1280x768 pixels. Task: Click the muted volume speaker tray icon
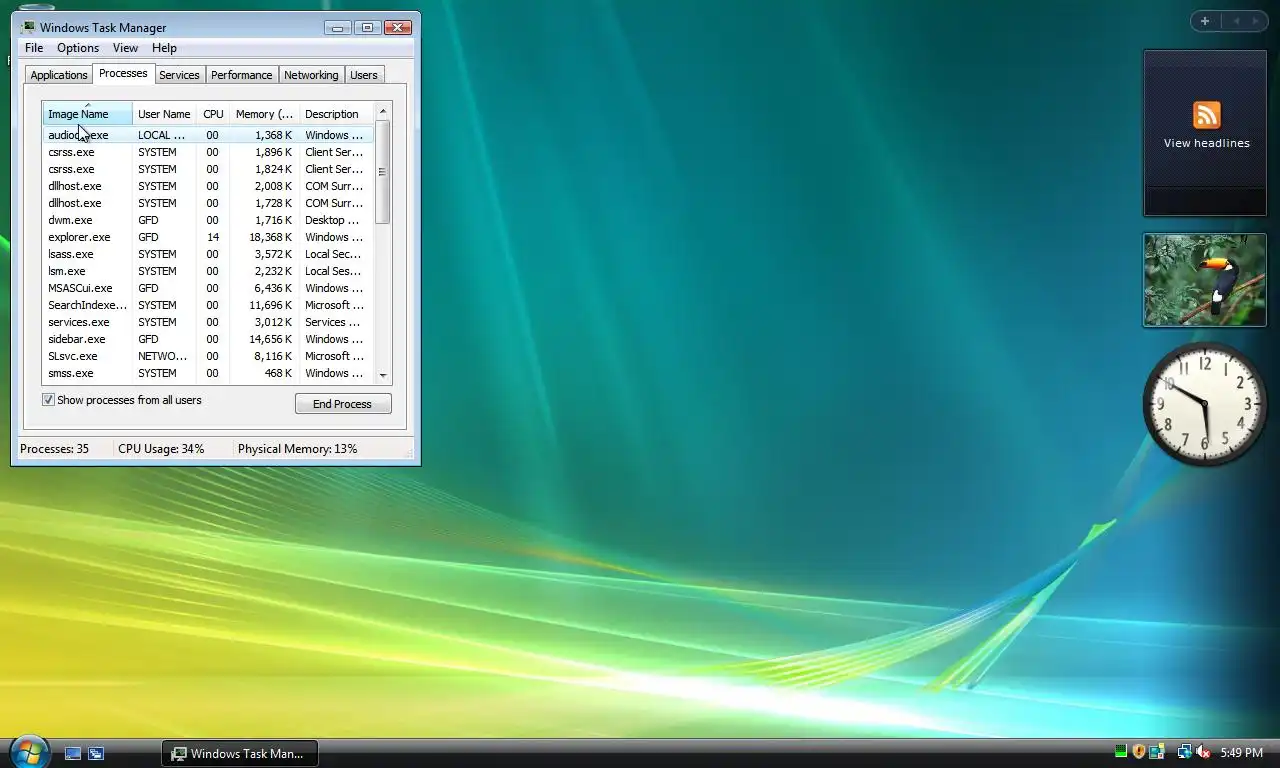[1203, 752]
